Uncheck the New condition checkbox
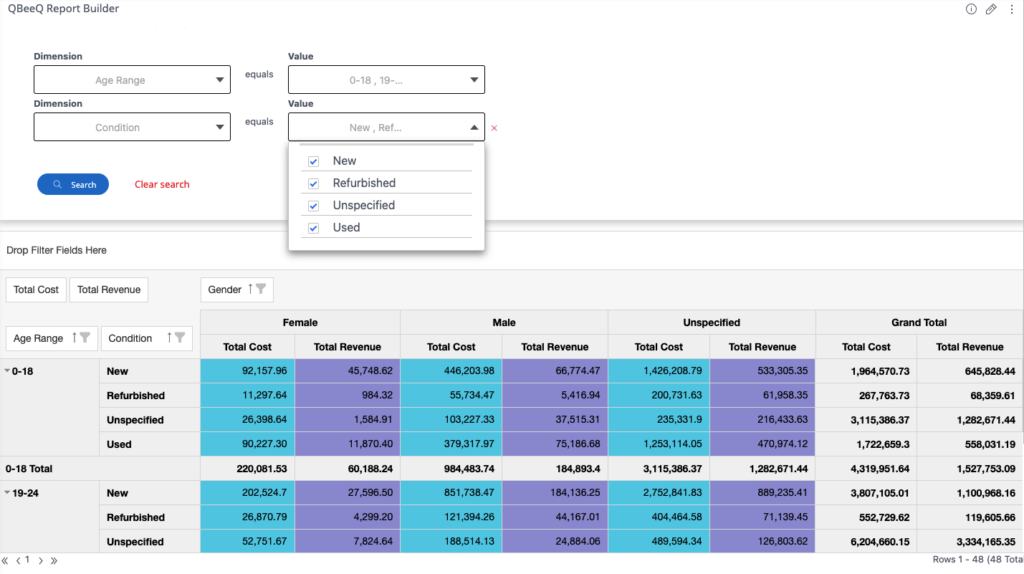This screenshot has height=574, width=1024. (314, 161)
